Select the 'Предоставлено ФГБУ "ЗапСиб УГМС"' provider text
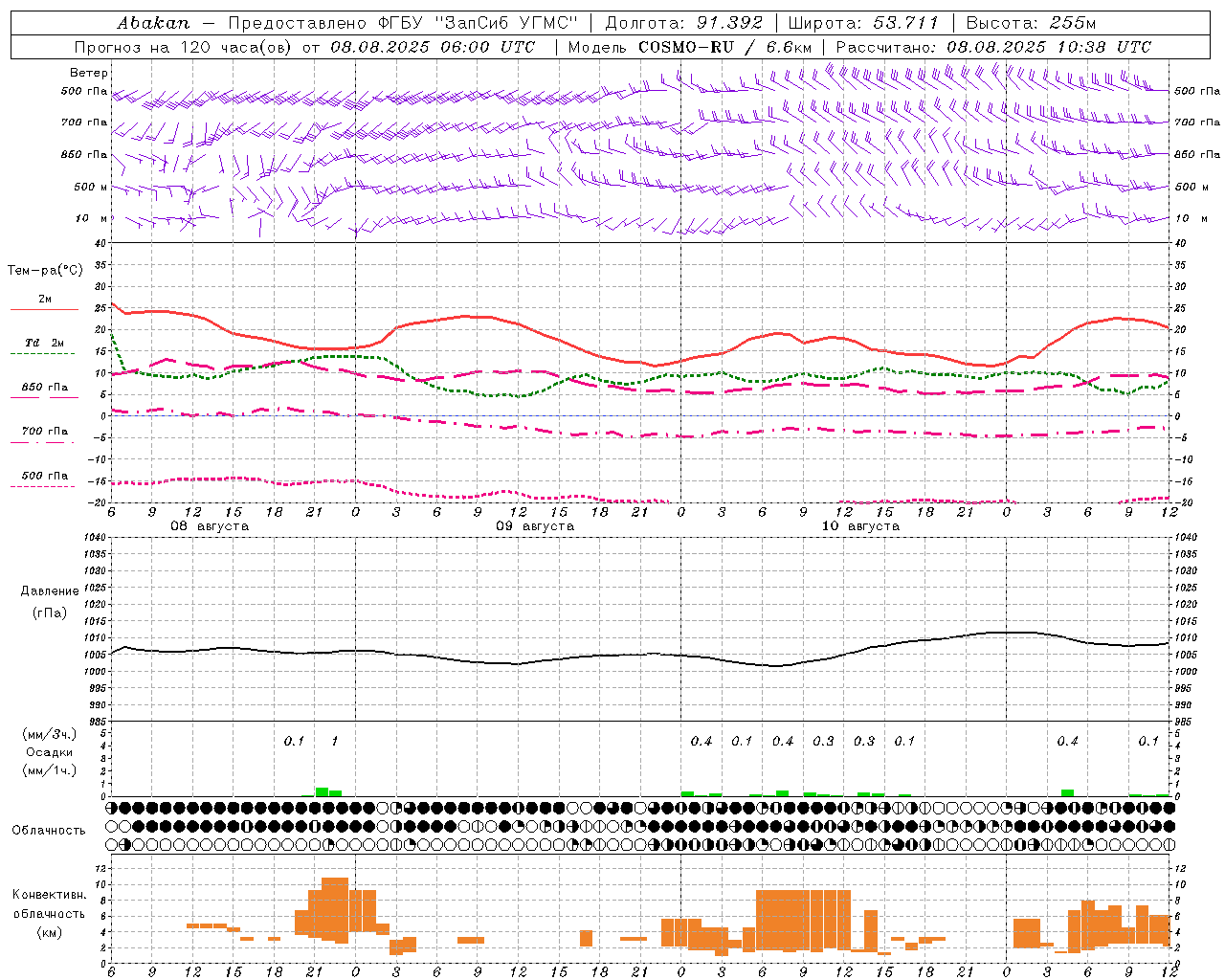The width and height of the screenshot is (1225, 980). click(x=403, y=23)
